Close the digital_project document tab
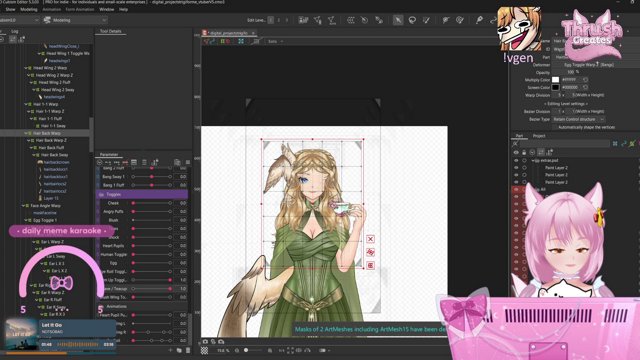 (x=253, y=33)
